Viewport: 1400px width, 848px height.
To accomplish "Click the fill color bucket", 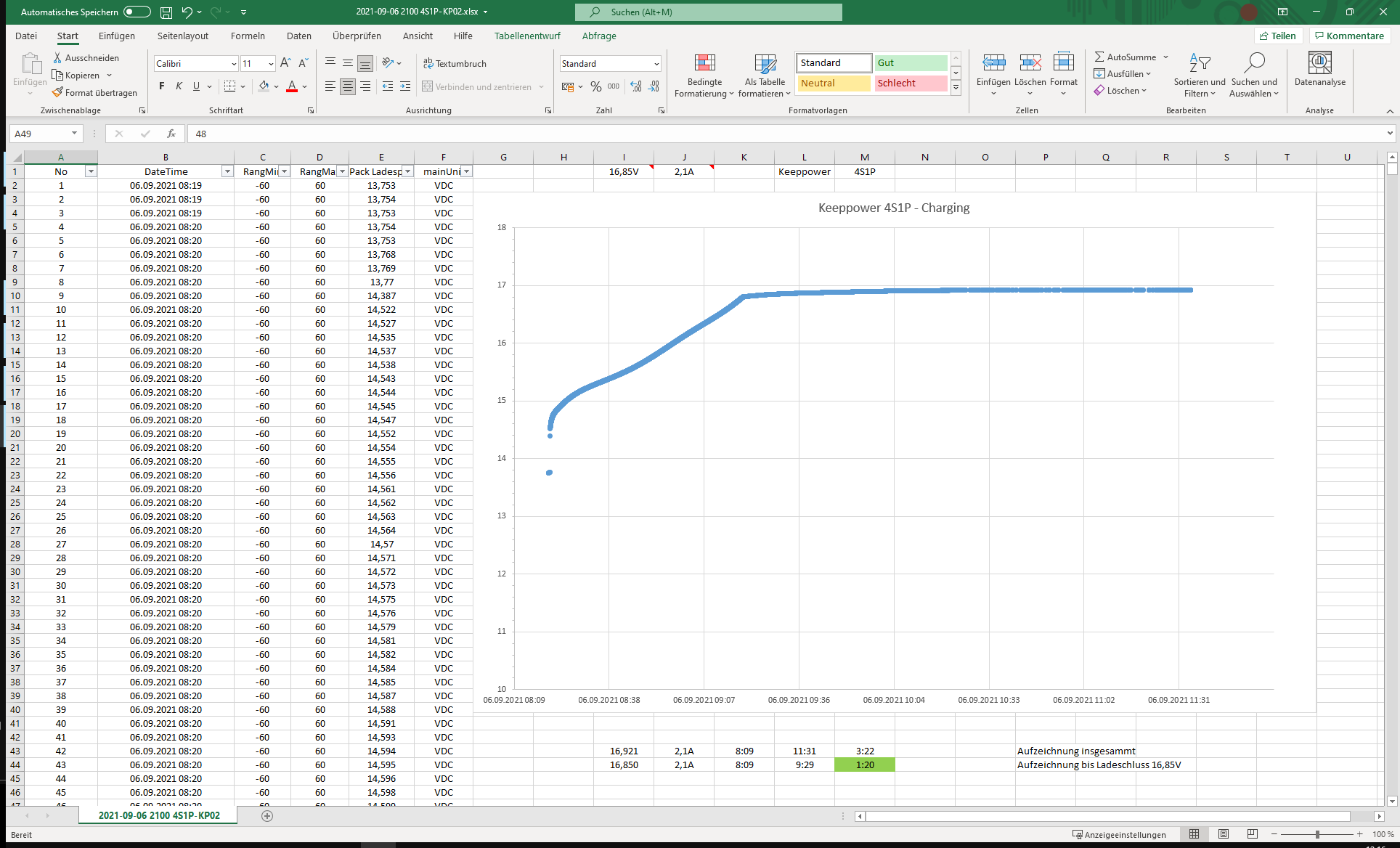I will pyautogui.click(x=264, y=86).
